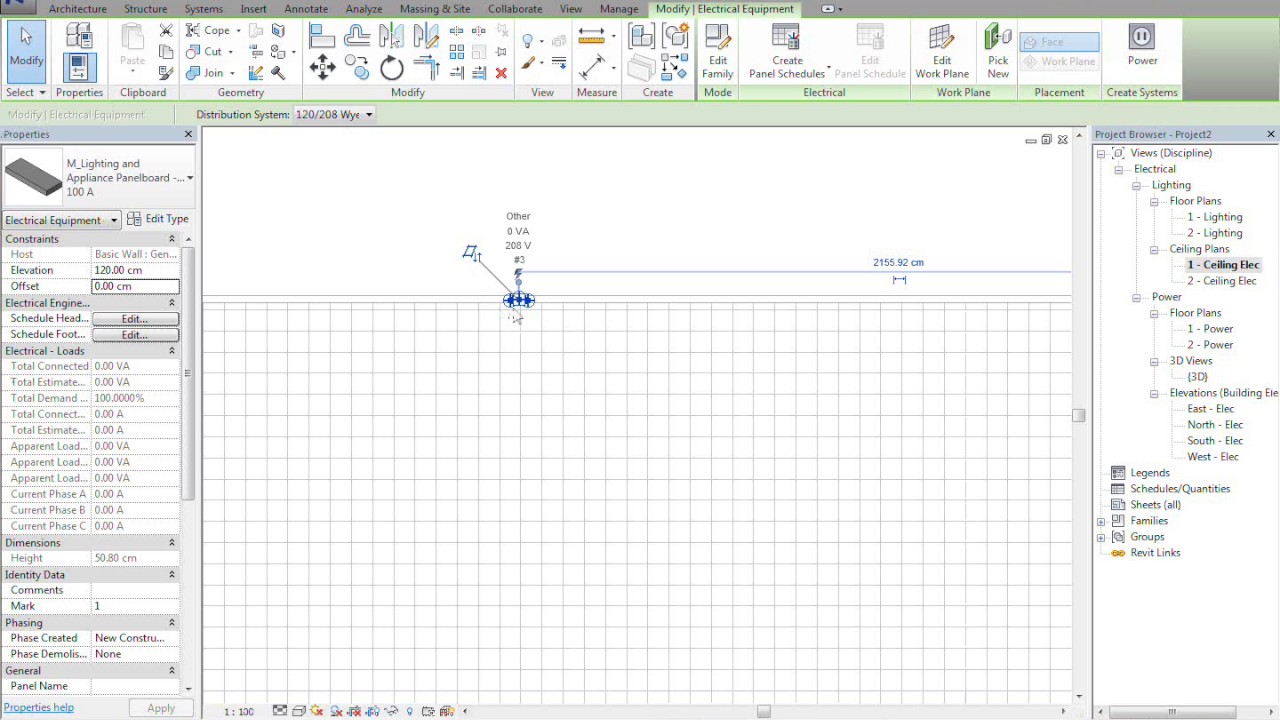Click the Elevation value field

[135, 270]
